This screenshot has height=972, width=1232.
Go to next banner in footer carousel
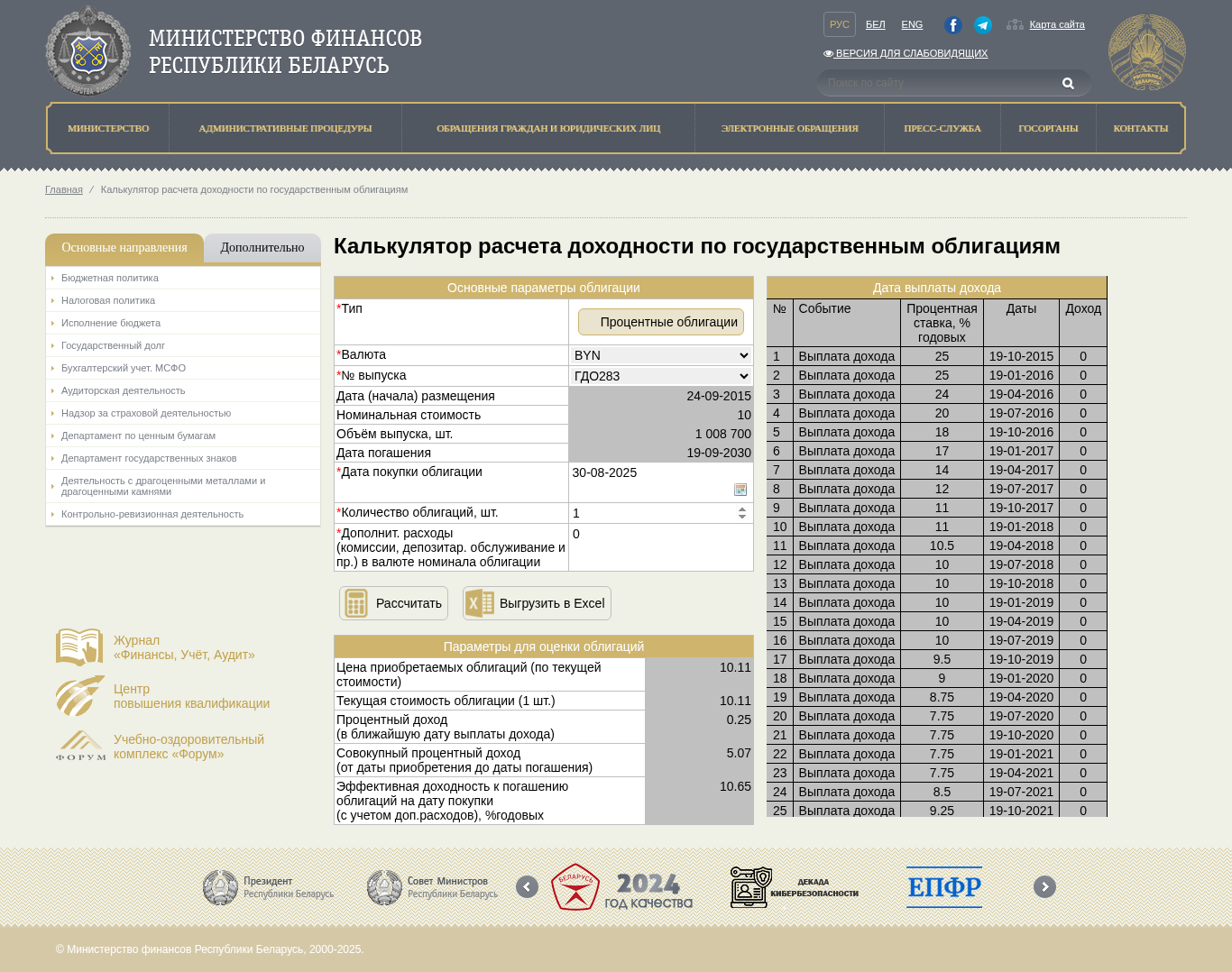point(1044,887)
